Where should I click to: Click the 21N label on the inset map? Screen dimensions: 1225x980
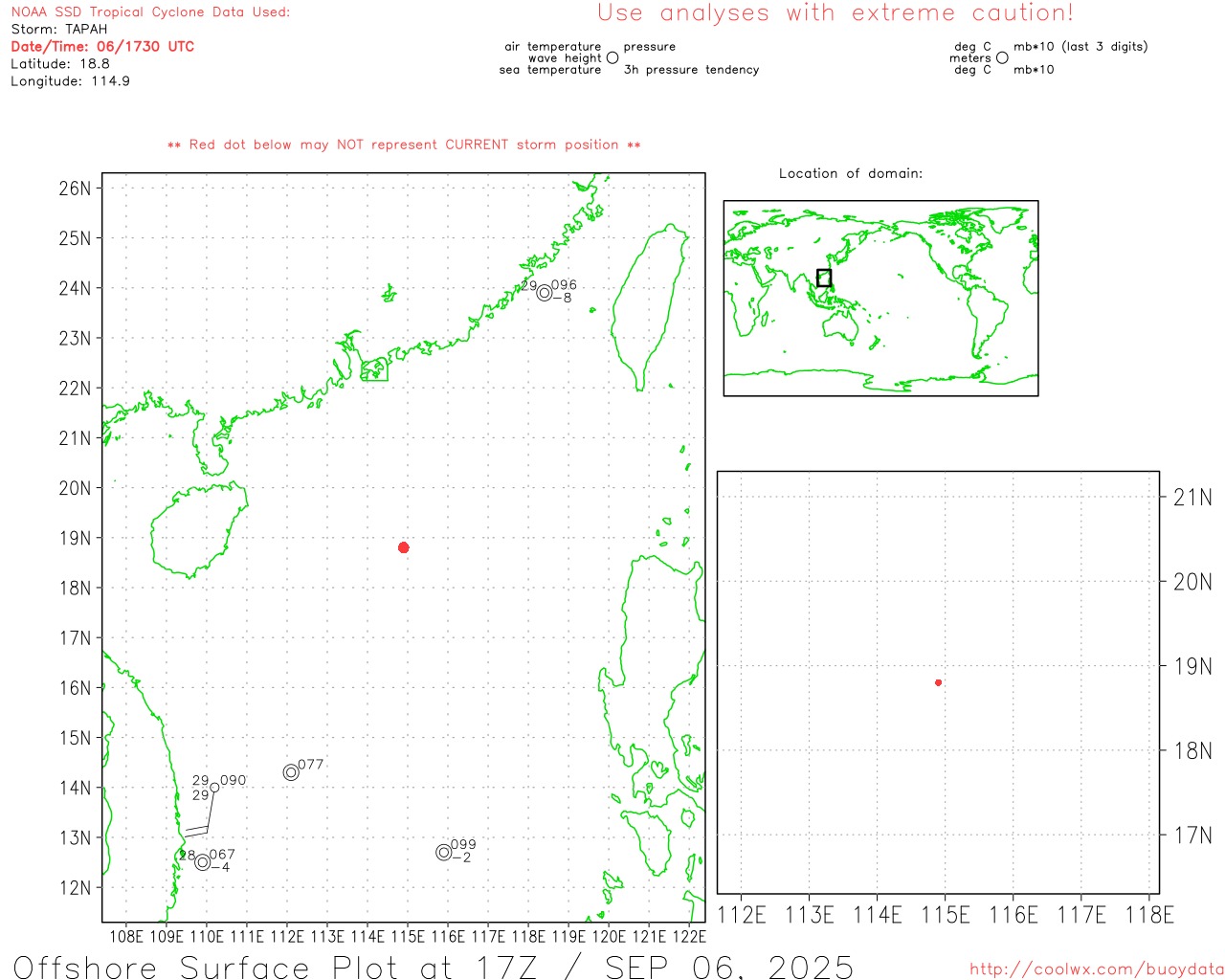[1192, 497]
